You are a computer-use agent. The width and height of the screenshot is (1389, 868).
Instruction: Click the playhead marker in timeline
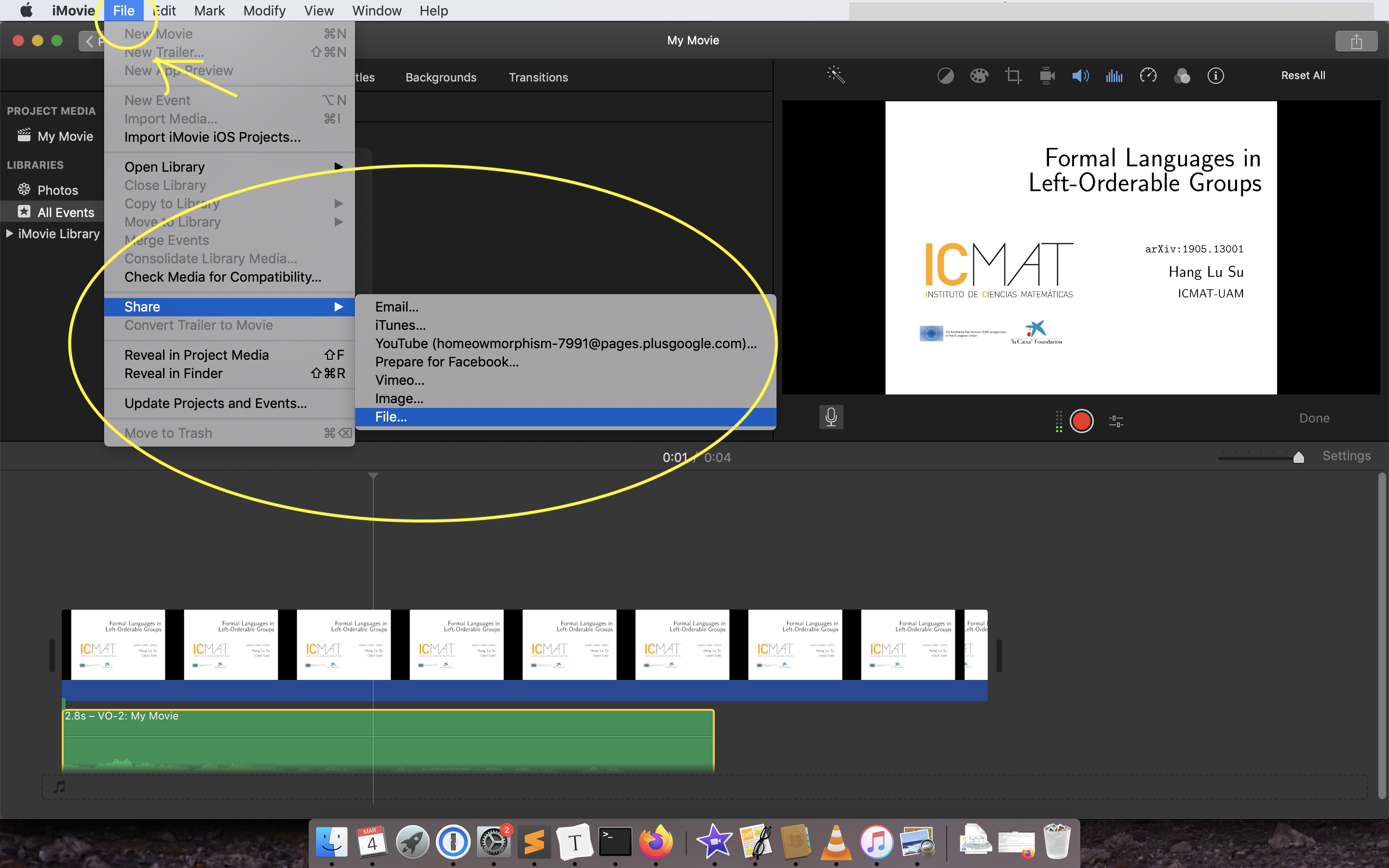click(x=373, y=476)
